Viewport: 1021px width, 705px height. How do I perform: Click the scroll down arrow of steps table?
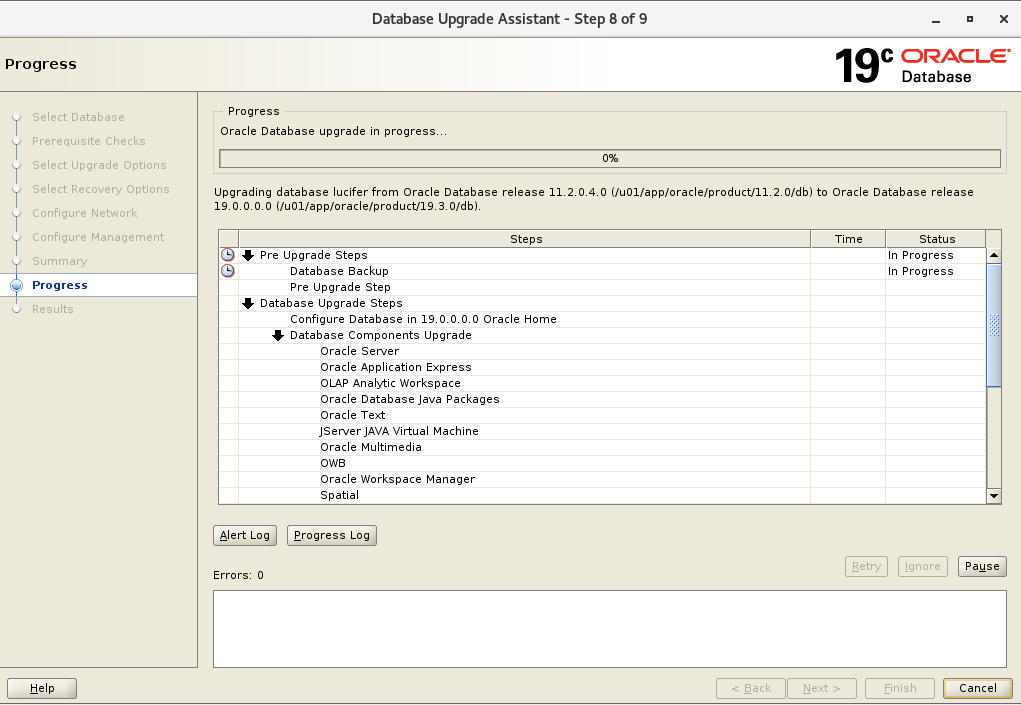[994, 496]
